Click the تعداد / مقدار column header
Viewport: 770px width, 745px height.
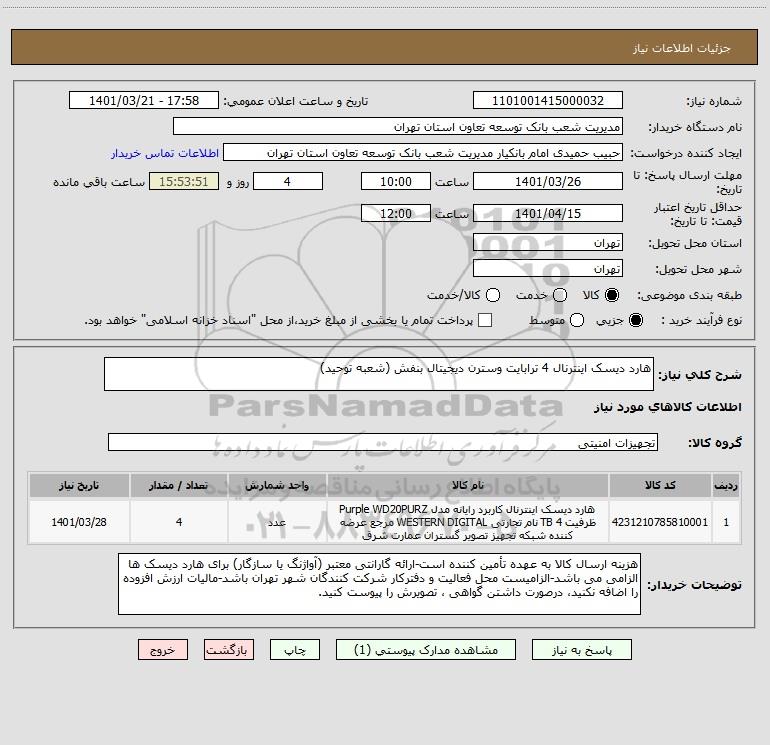[x=179, y=485]
